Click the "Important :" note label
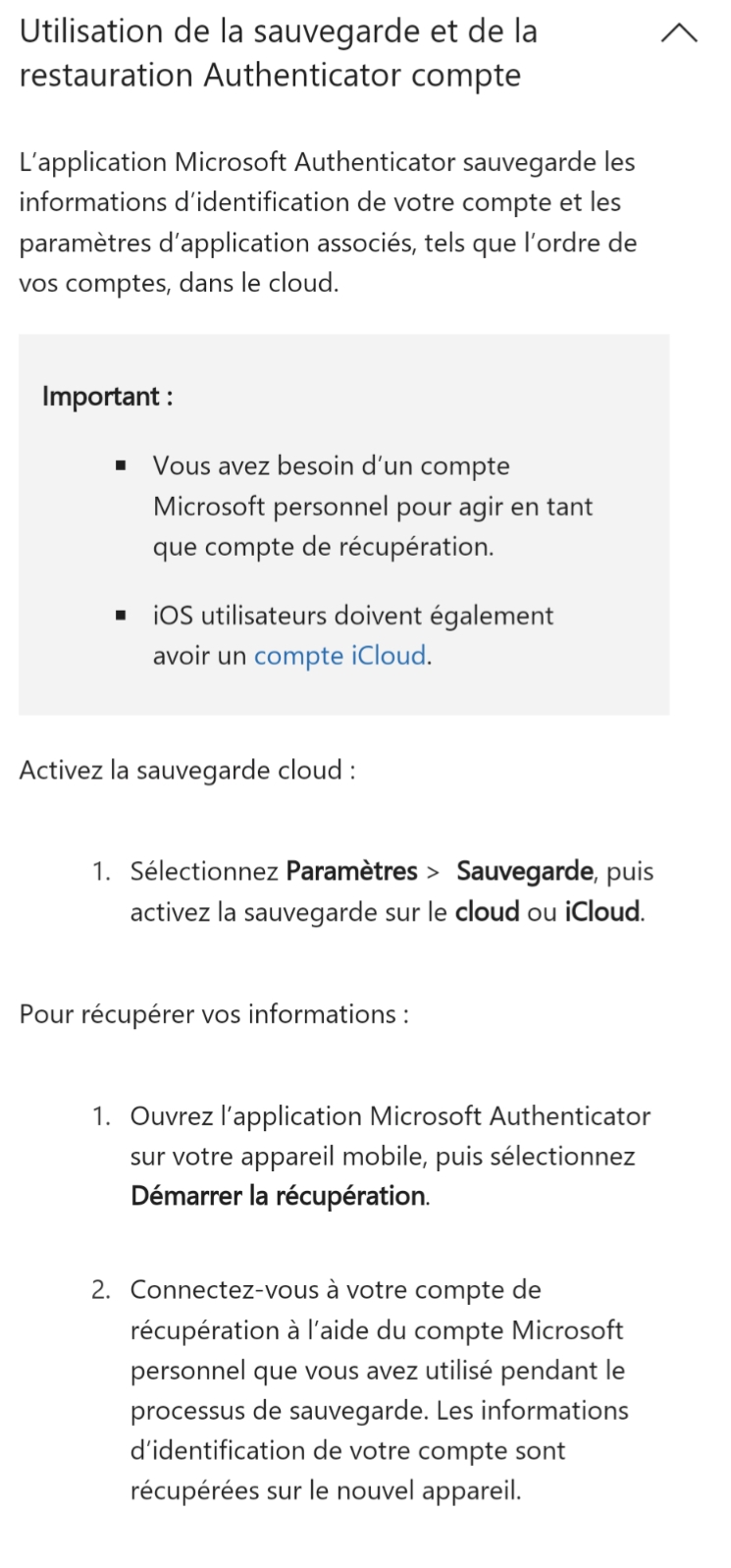This screenshot has height=1568, width=731. (107, 397)
